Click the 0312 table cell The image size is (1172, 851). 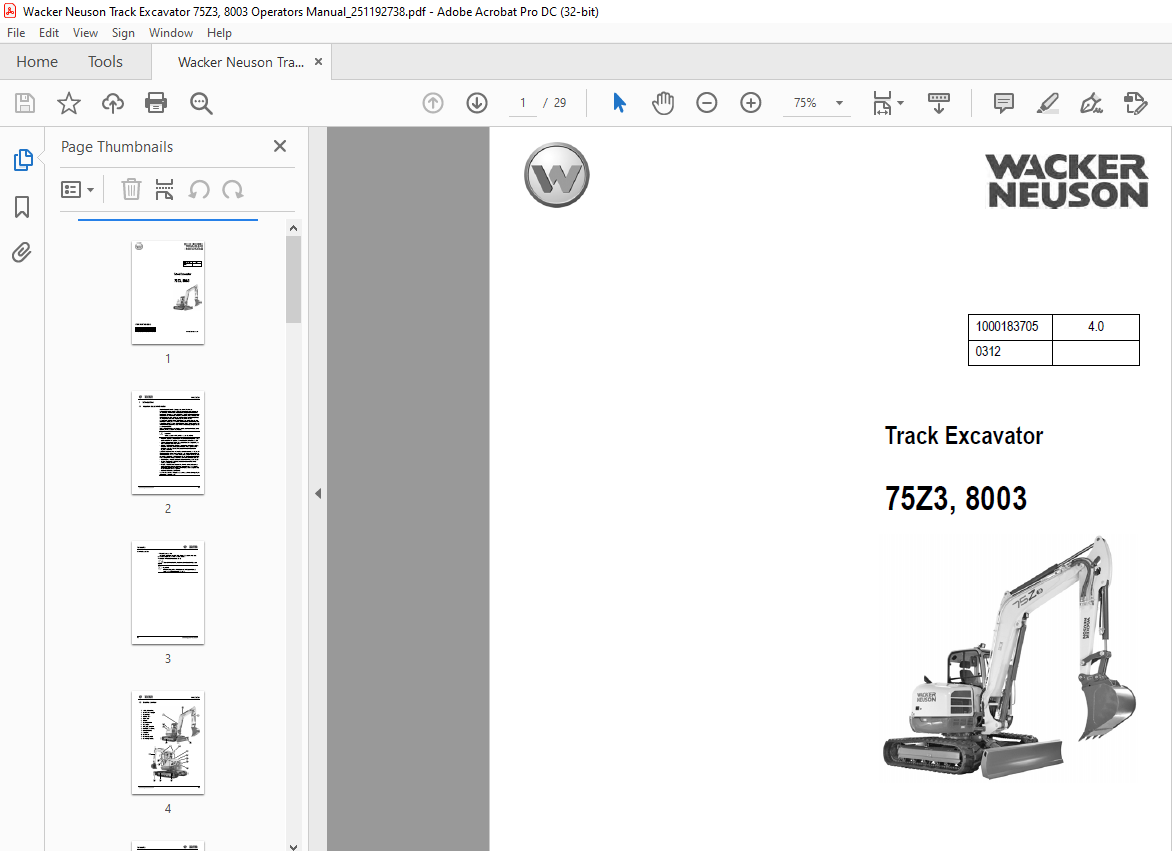click(x=1010, y=352)
